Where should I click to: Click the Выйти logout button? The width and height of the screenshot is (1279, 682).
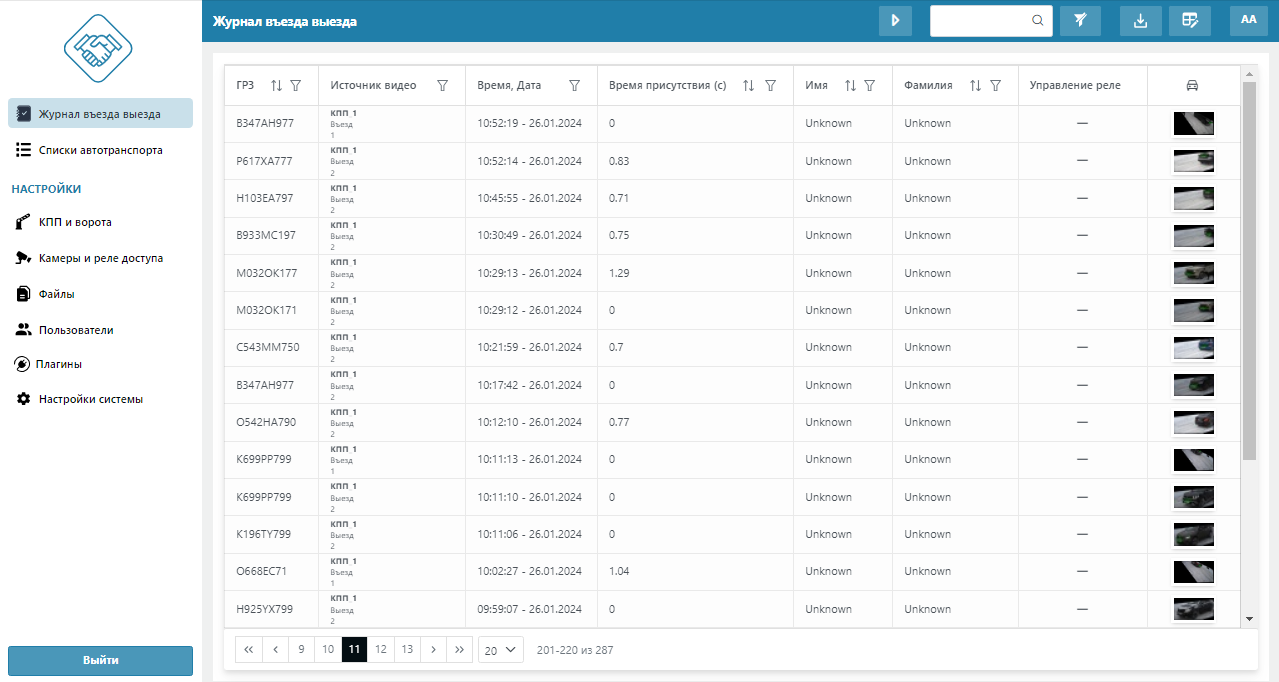pos(100,660)
